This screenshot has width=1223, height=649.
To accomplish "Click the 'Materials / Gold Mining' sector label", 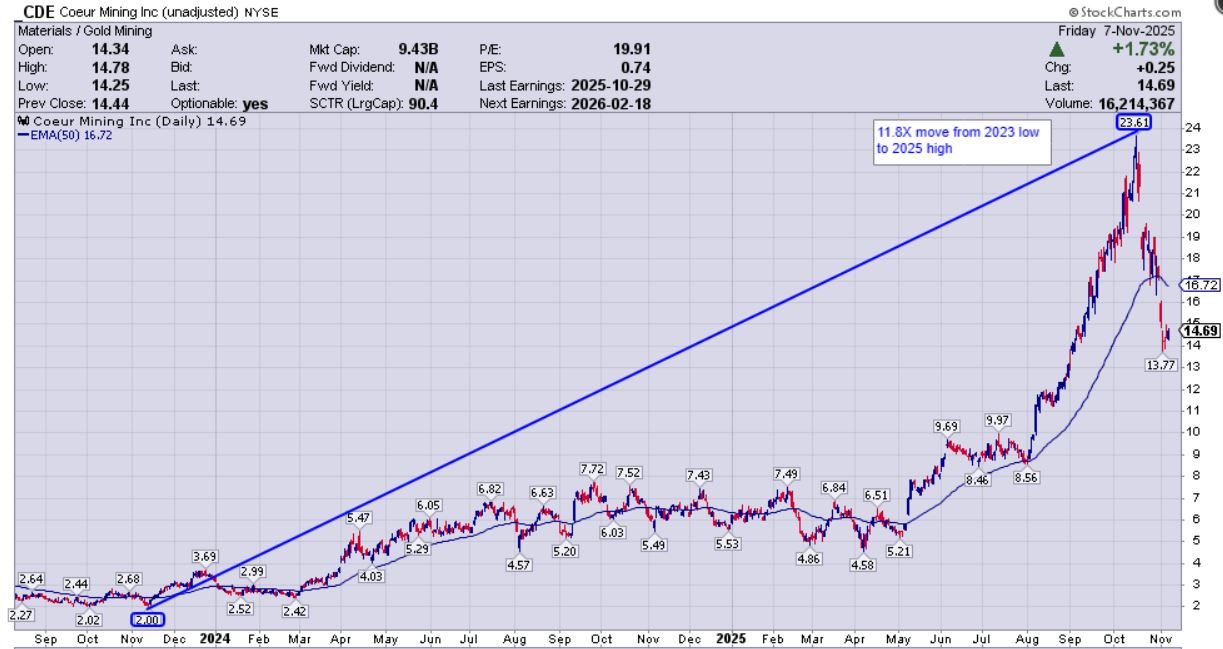I will 84,31.
